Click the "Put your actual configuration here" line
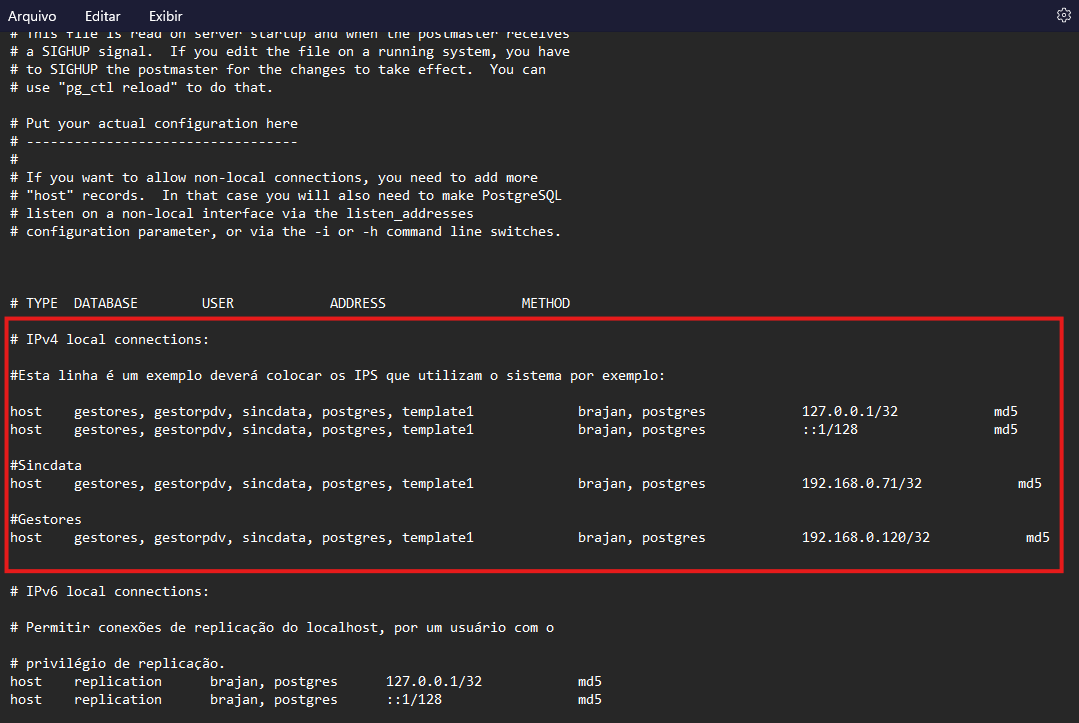The image size is (1079, 723). pyautogui.click(x=162, y=123)
